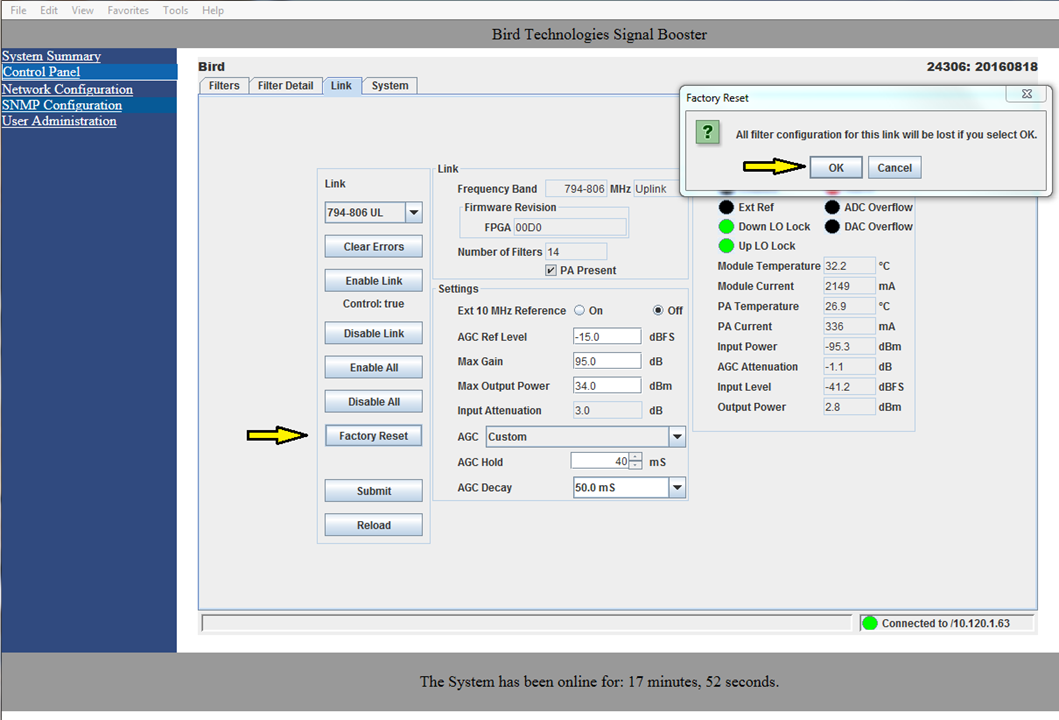Submit the link settings
The height and width of the screenshot is (720, 1059).
373,491
